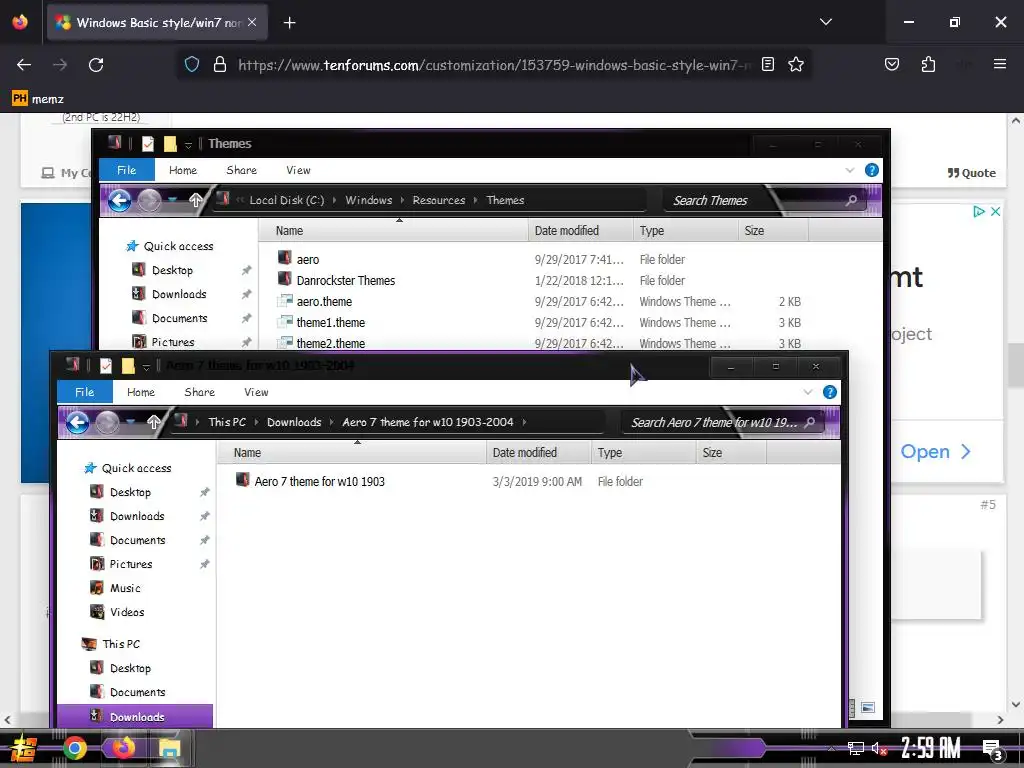Click the site padlock icon
Screen dimensions: 1024x768
point(220,65)
